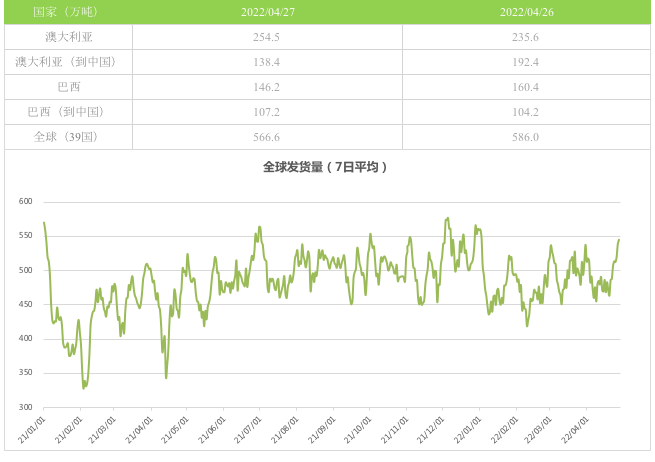Click the value 138.4
This screenshot has width=655, height=462.
[266, 62]
